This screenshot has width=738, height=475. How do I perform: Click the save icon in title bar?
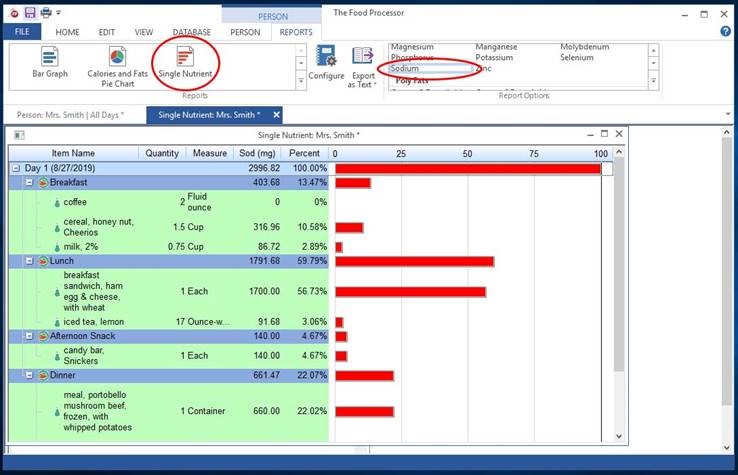(x=29, y=11)
